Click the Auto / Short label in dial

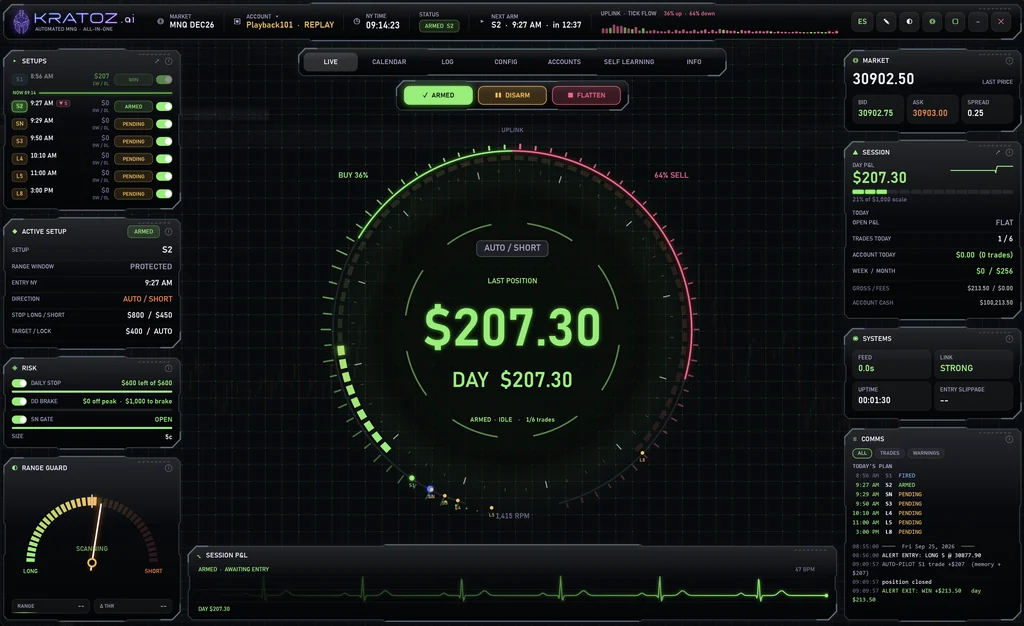click(512, 248)
